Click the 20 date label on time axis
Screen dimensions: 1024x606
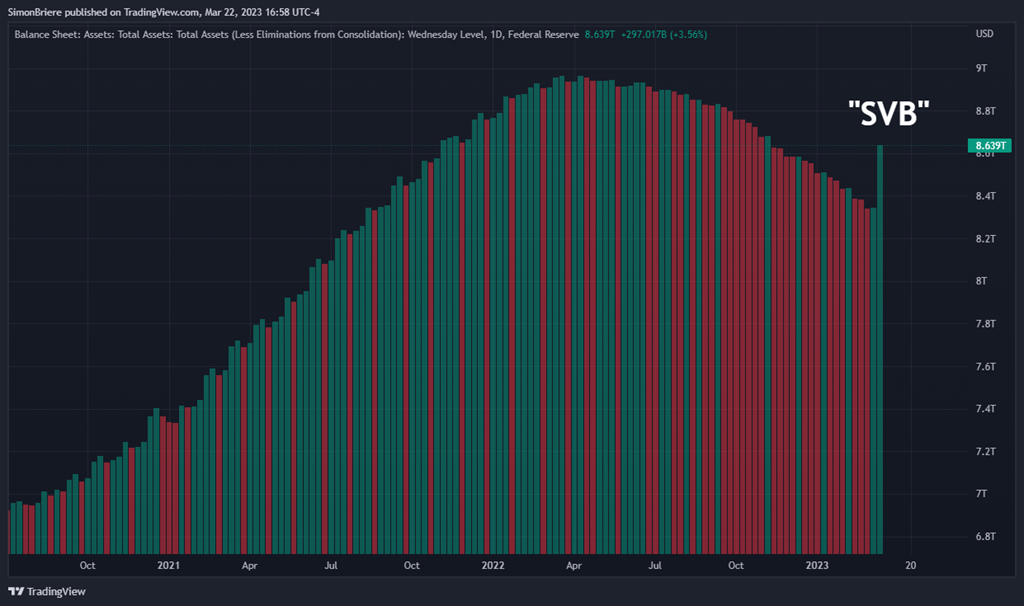click(x=910, y=565)
